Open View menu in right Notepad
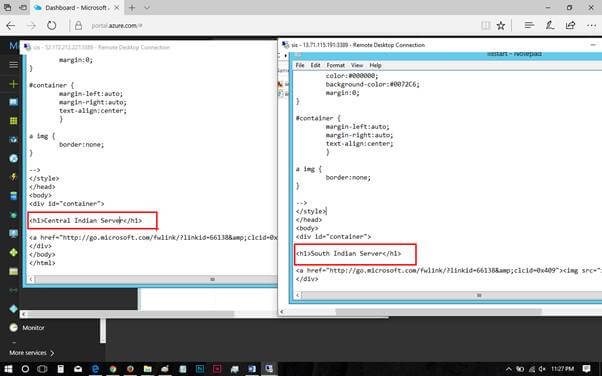 357,65
